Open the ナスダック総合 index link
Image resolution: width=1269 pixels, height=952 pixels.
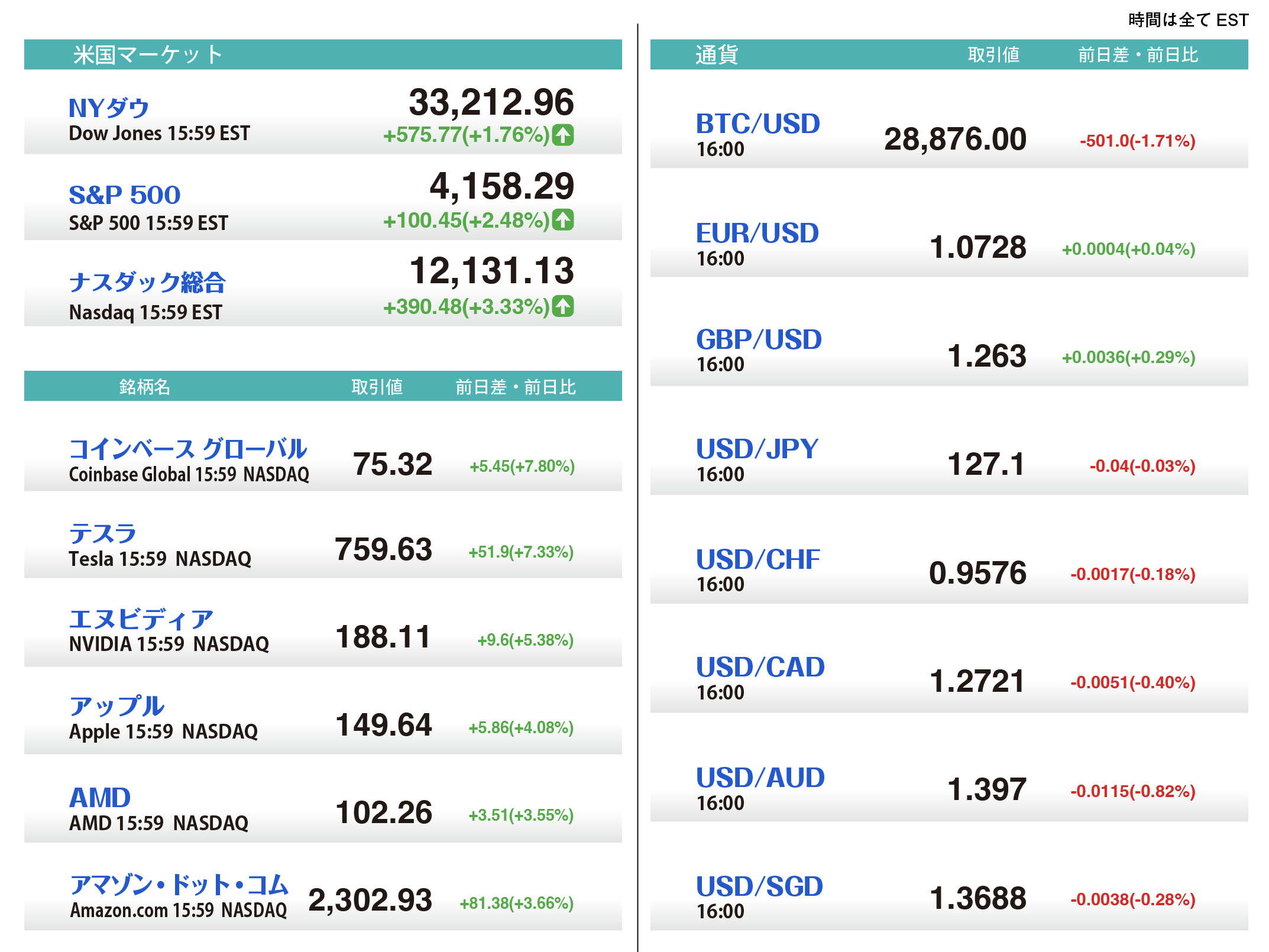[x=147, y=282]
